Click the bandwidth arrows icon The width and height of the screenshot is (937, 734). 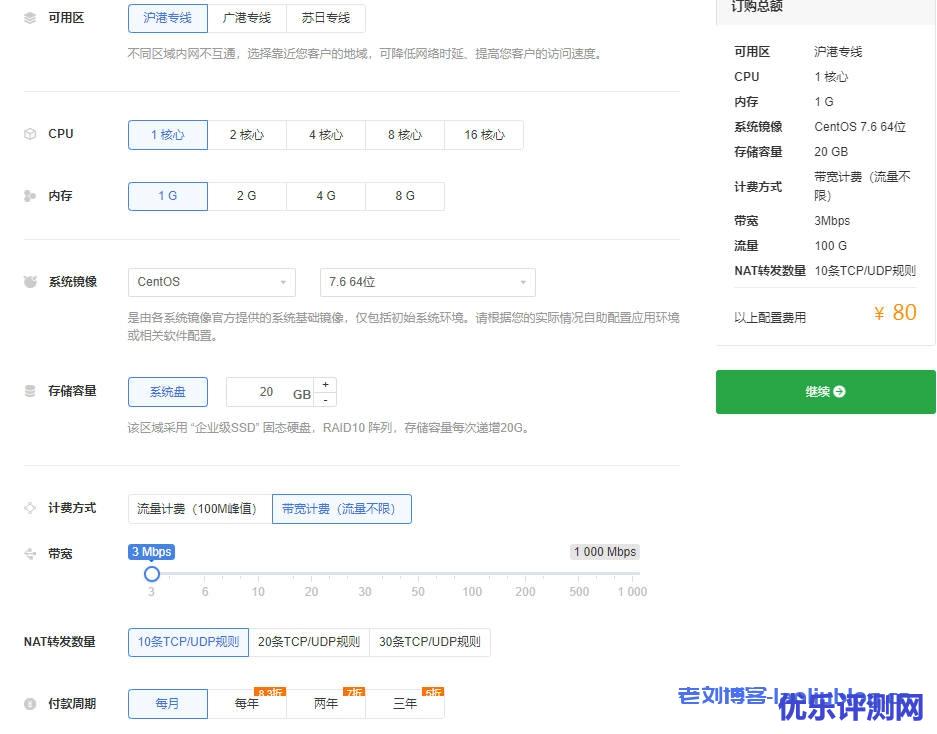pos(30,554)
